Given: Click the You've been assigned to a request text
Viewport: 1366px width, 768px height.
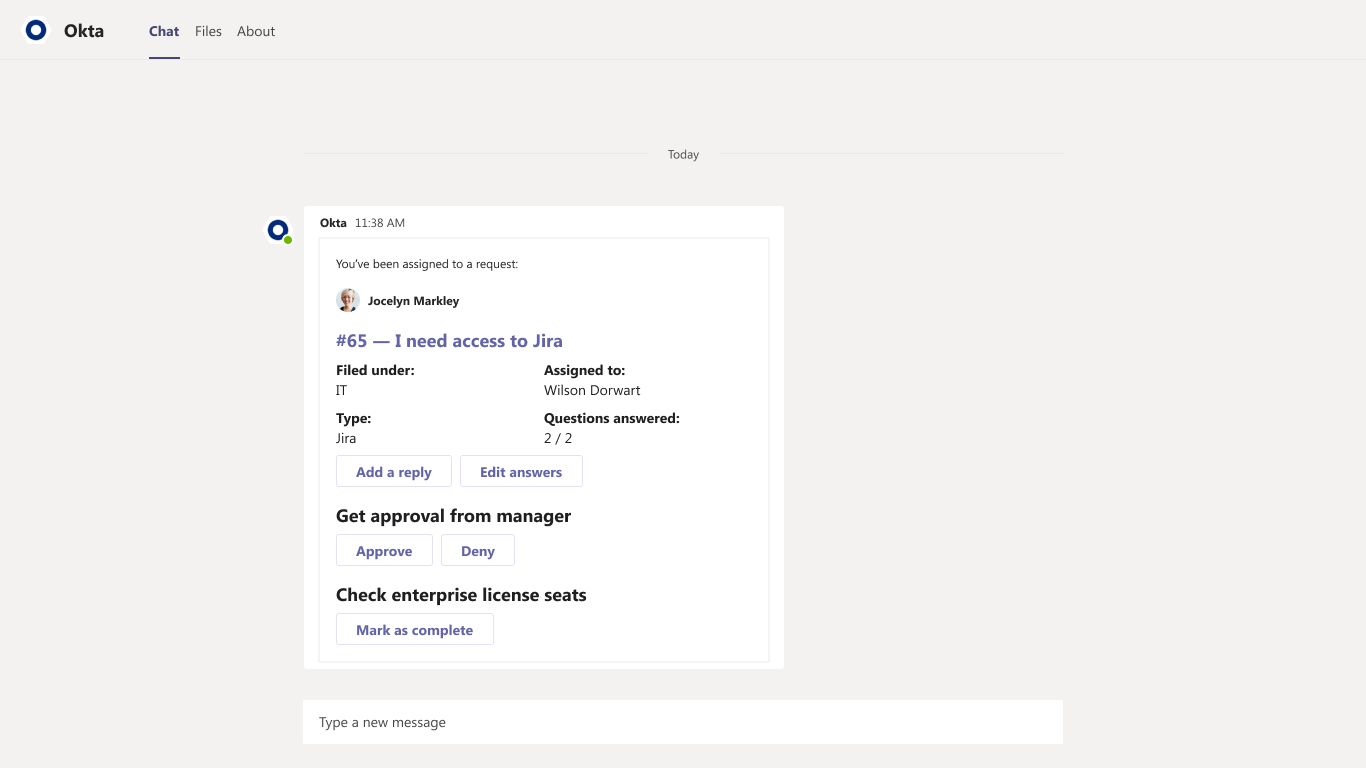Looking at the screenshot, I should [x=427, y=265].
